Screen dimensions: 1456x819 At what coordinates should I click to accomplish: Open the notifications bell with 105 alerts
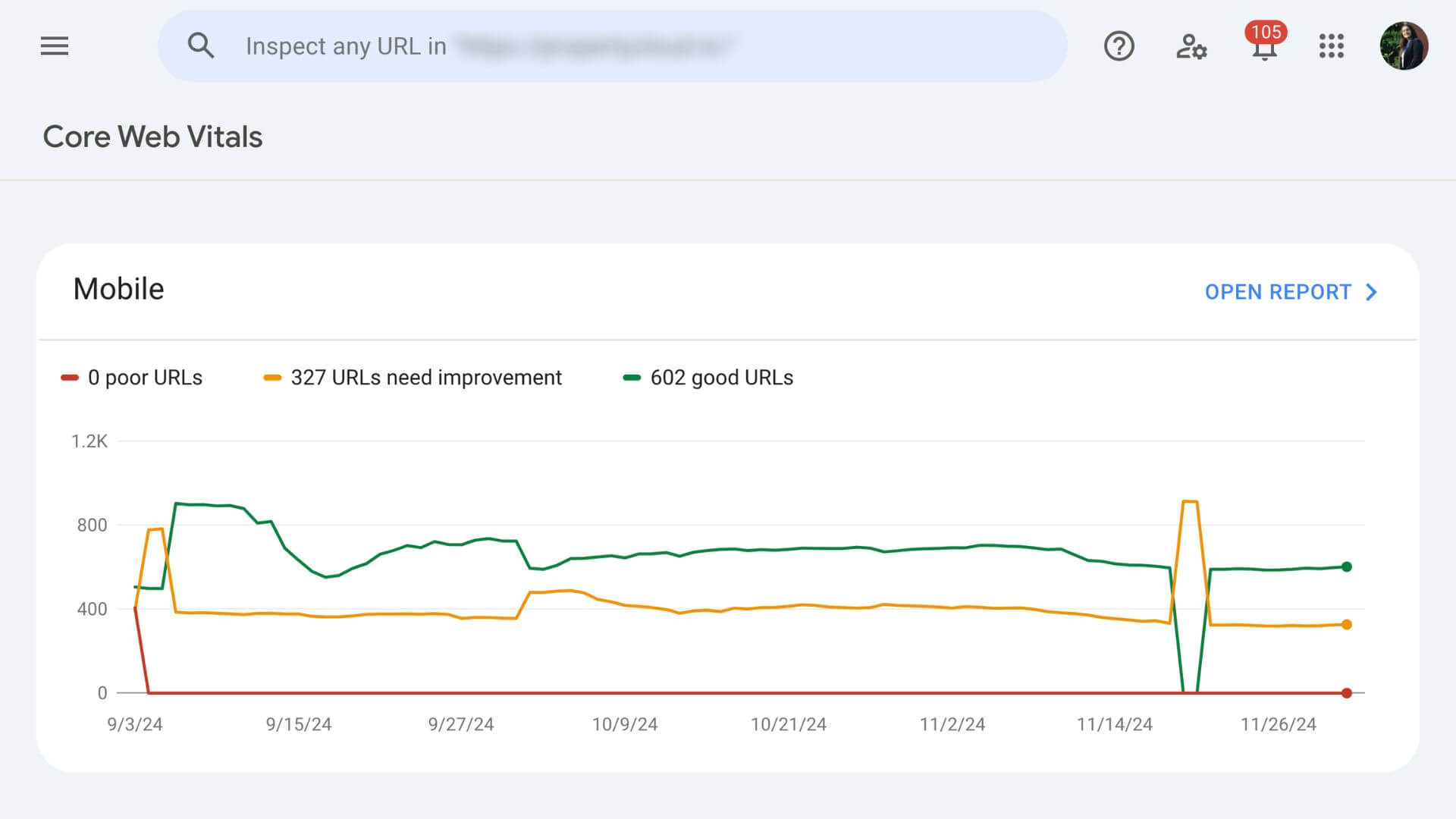click(1263, 48)
